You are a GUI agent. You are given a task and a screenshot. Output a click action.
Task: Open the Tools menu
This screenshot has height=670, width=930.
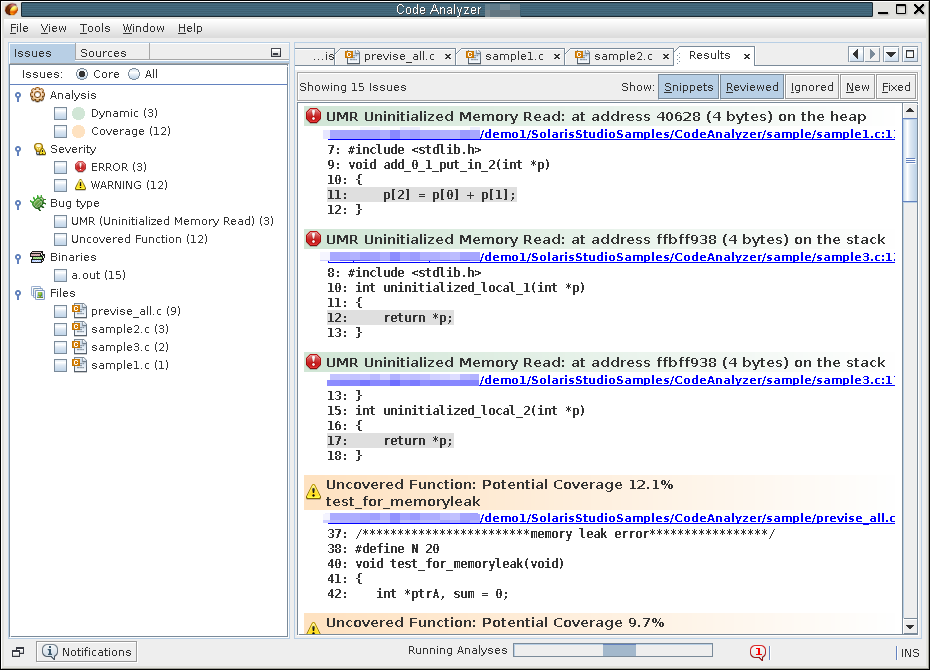coord(95,28)
